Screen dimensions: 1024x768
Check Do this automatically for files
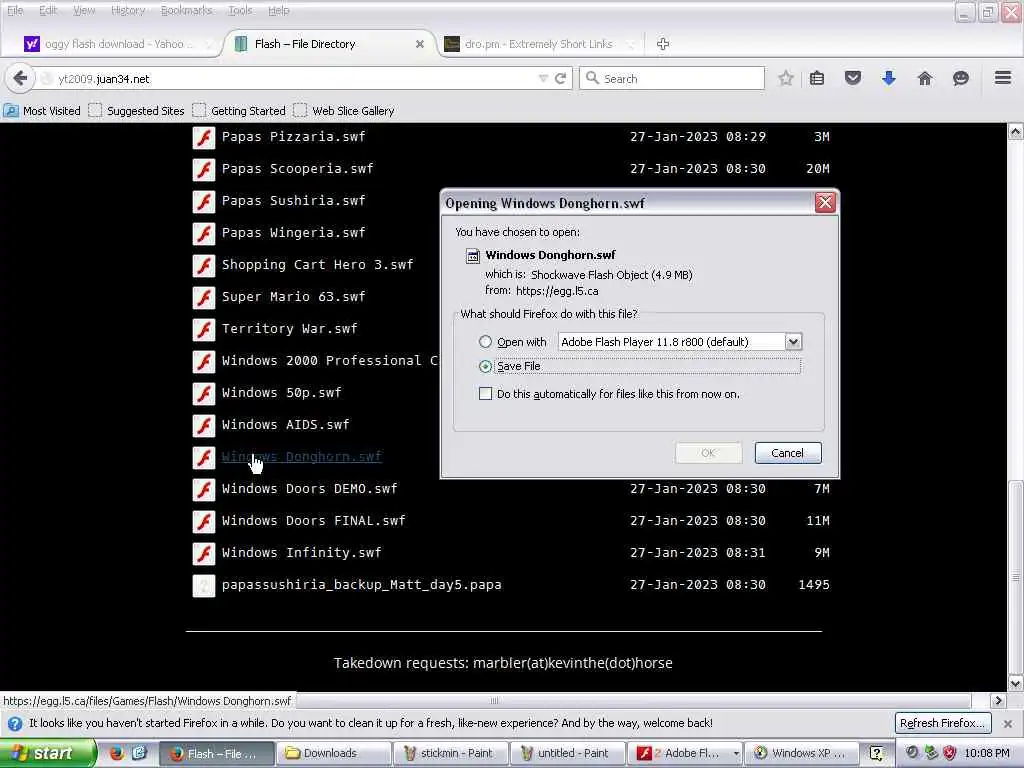[x=485, y=394]
